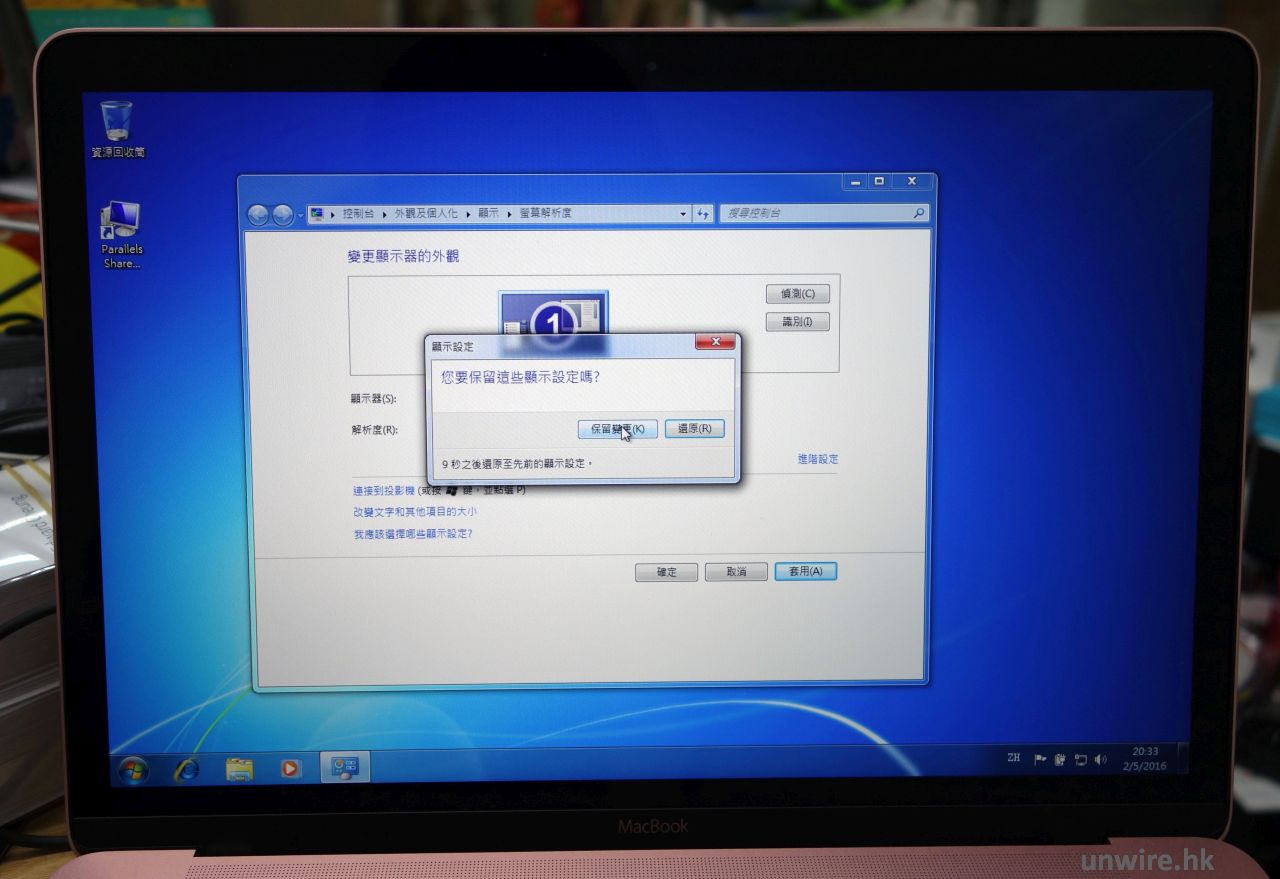The width and height of the screenshot is (1280, 879).
Task: Select 外觀及個人化 in the breadcrumb path
Action: point(425,214)
